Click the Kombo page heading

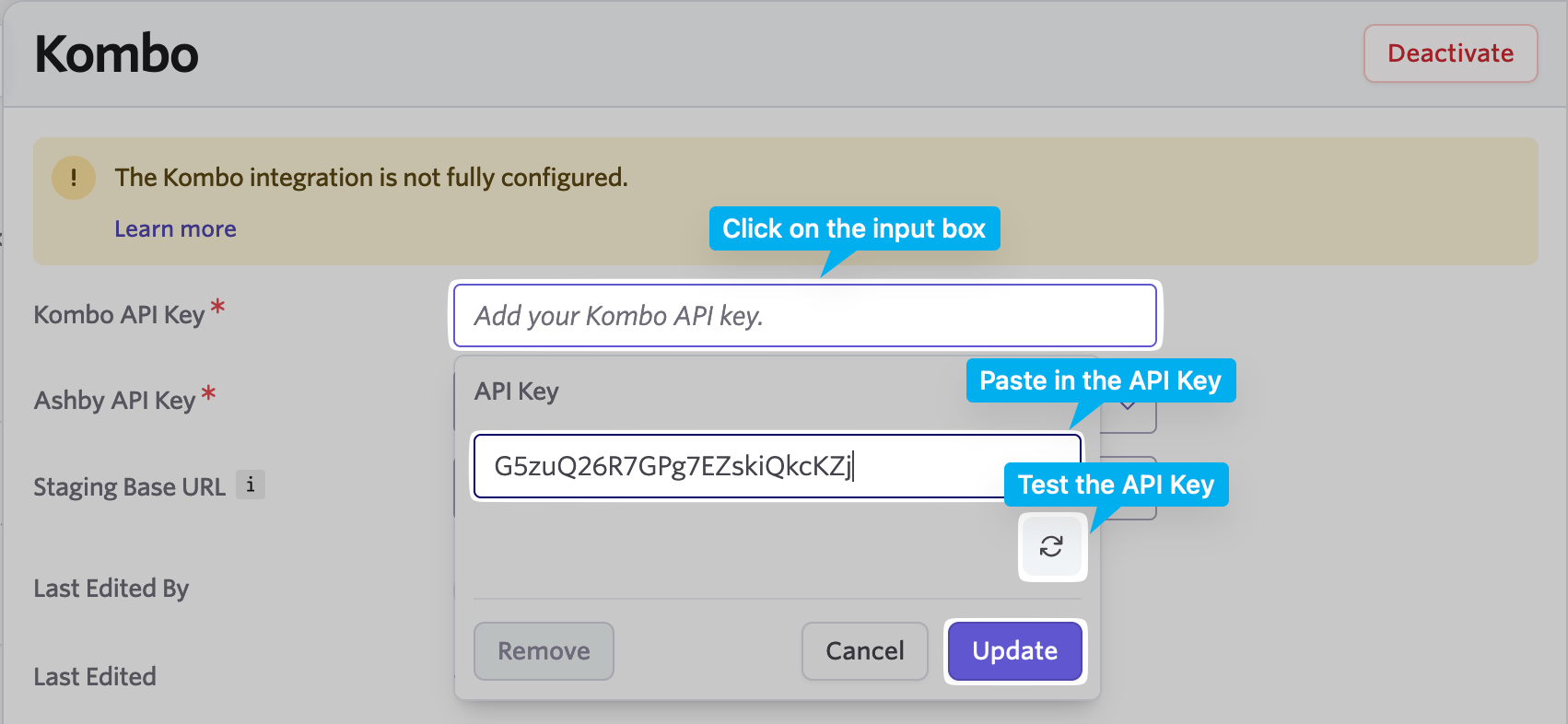pos(116,53)
